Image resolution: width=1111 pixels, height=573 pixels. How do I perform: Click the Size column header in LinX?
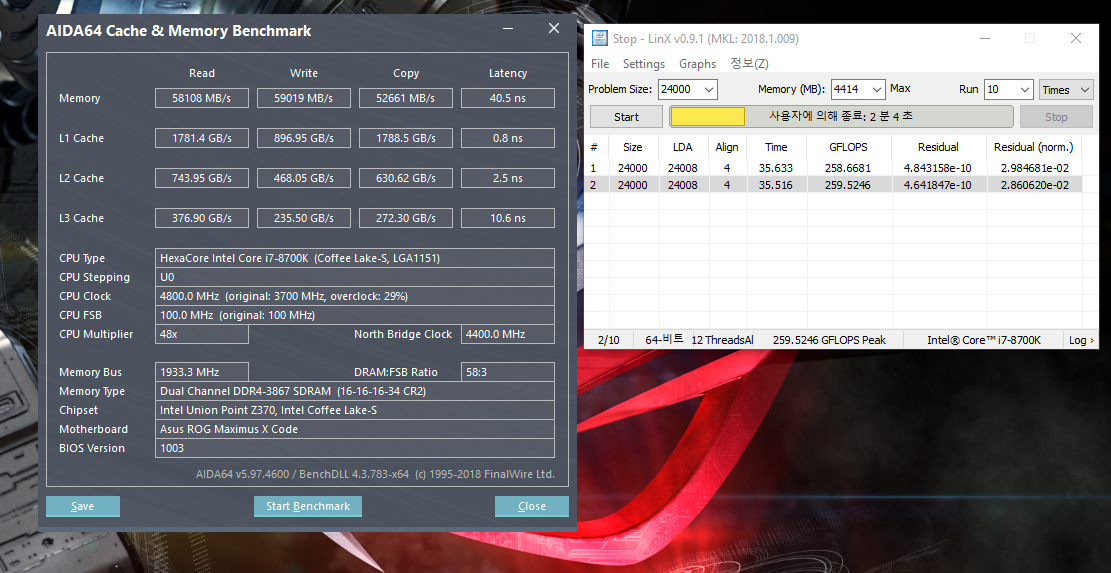coord(632,147)
